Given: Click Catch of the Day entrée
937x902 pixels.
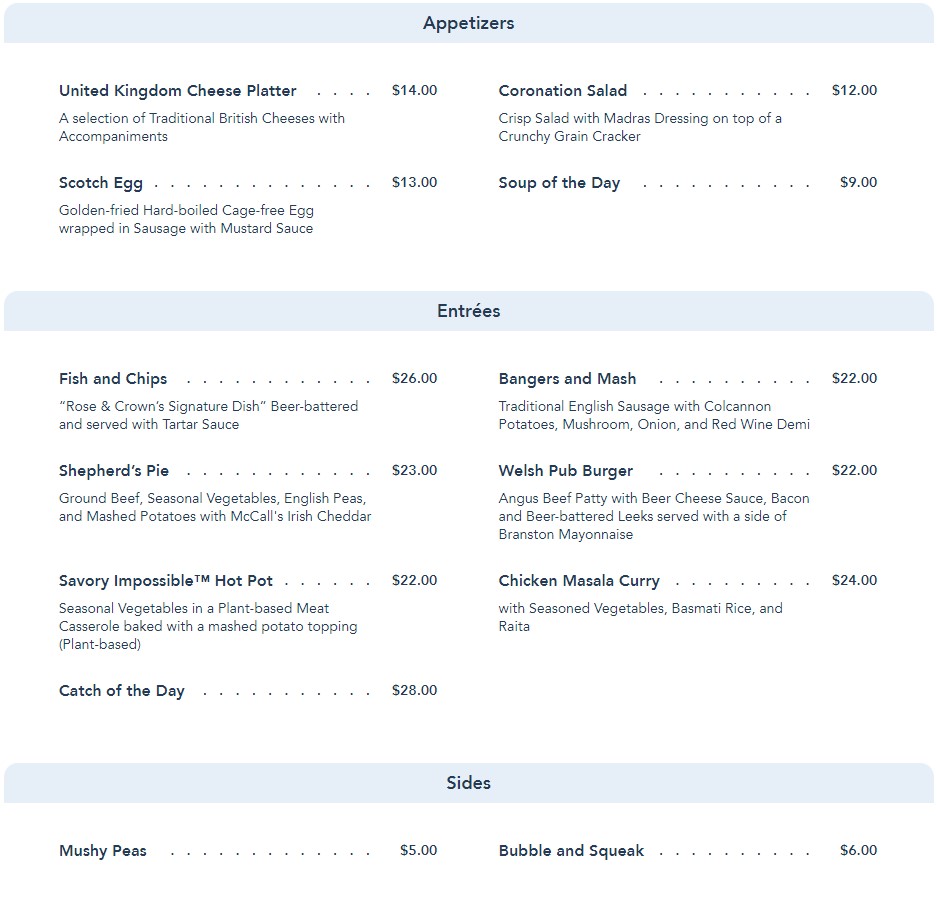Looking at the screenshot, I should click(122, 691).
